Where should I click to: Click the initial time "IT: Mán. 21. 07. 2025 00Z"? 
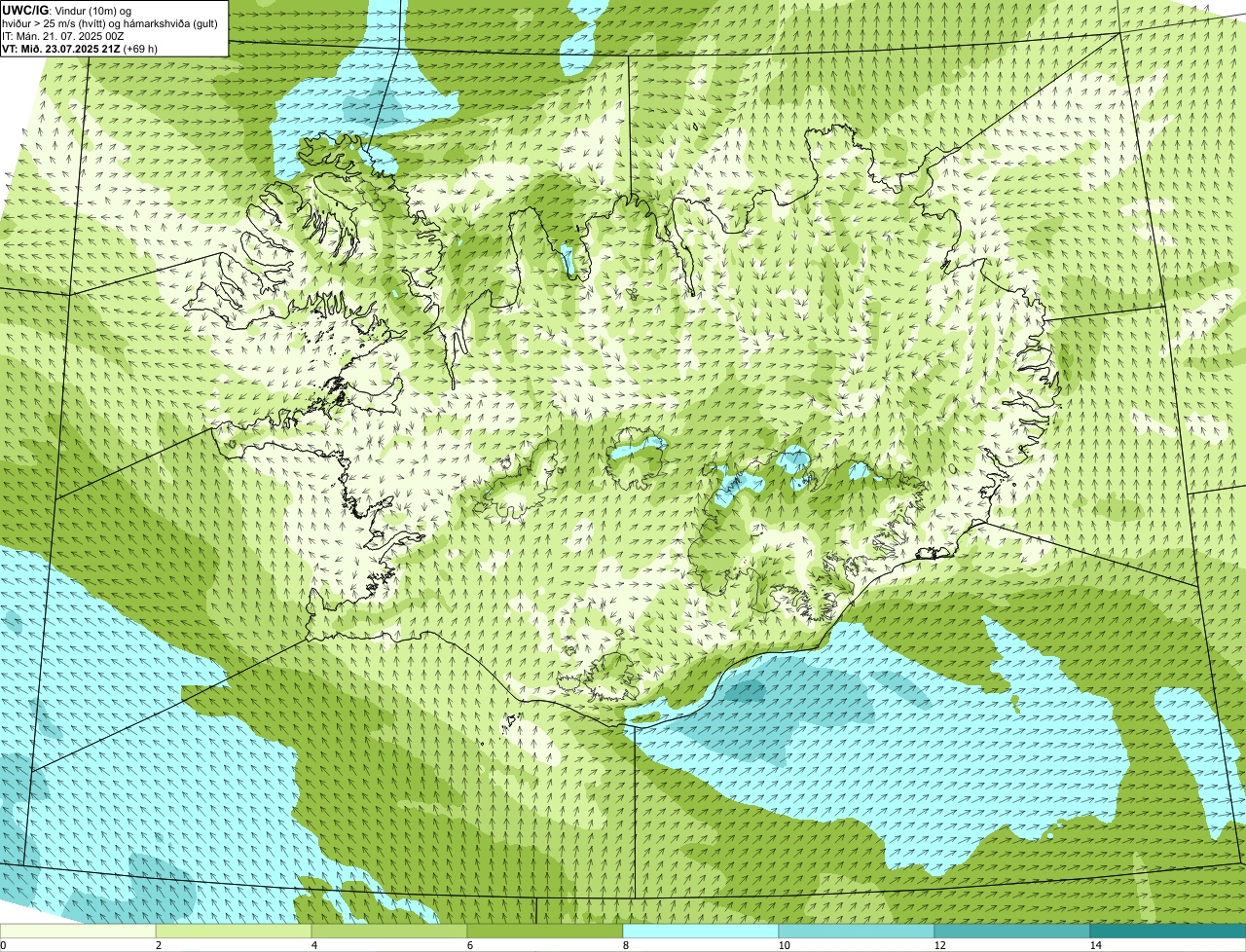[63, 36]
